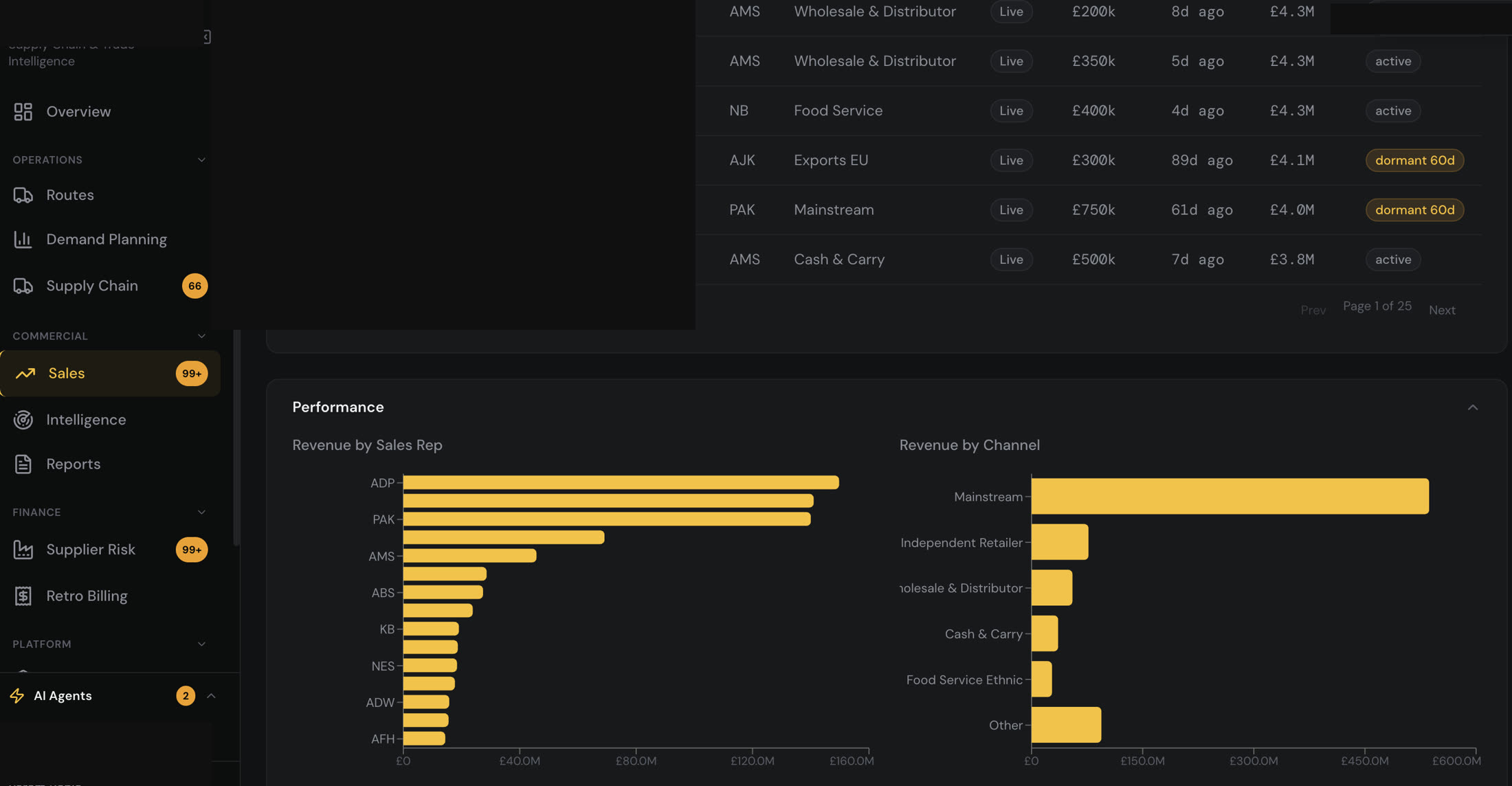
Task: Click the Live badge in Cash & Carry row
Action: pos(1011,259)
